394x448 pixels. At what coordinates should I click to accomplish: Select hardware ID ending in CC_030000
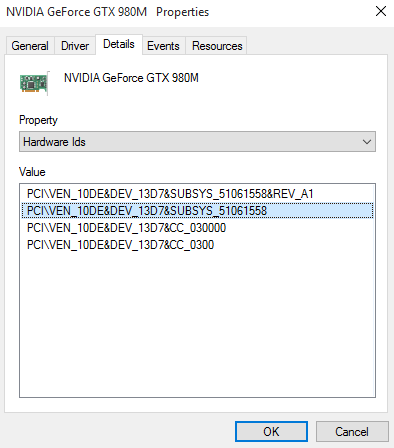(197, 228)
